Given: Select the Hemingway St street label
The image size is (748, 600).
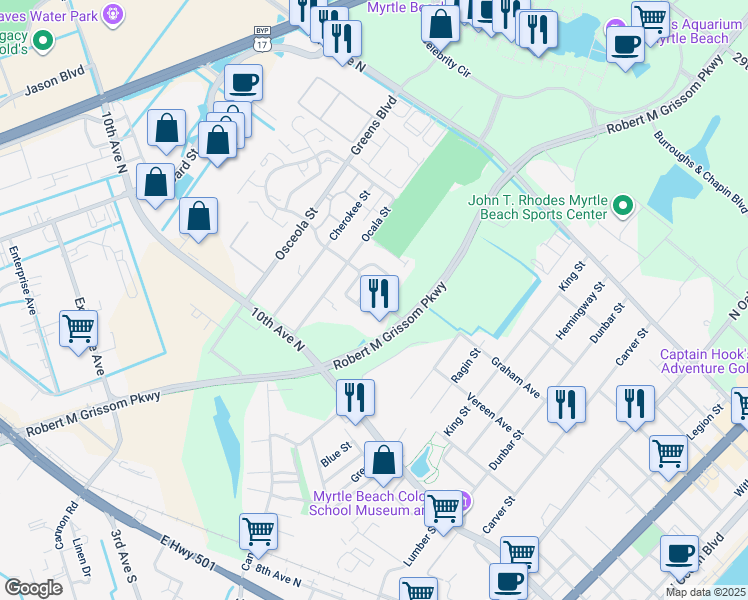Looking at the screenshot, I should pos(580,310).
